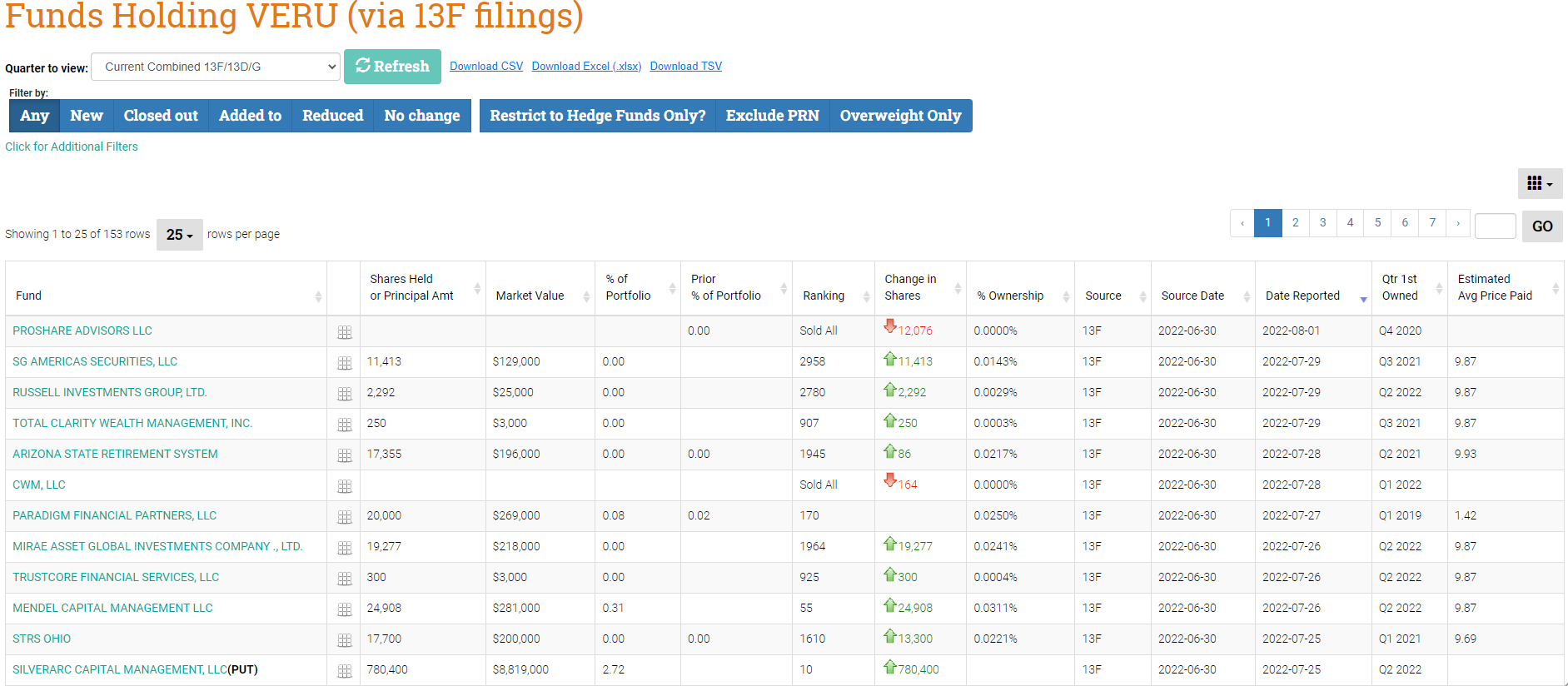Open PROSHARE ADVISORS LLC fund link

[x=82, y=331]
